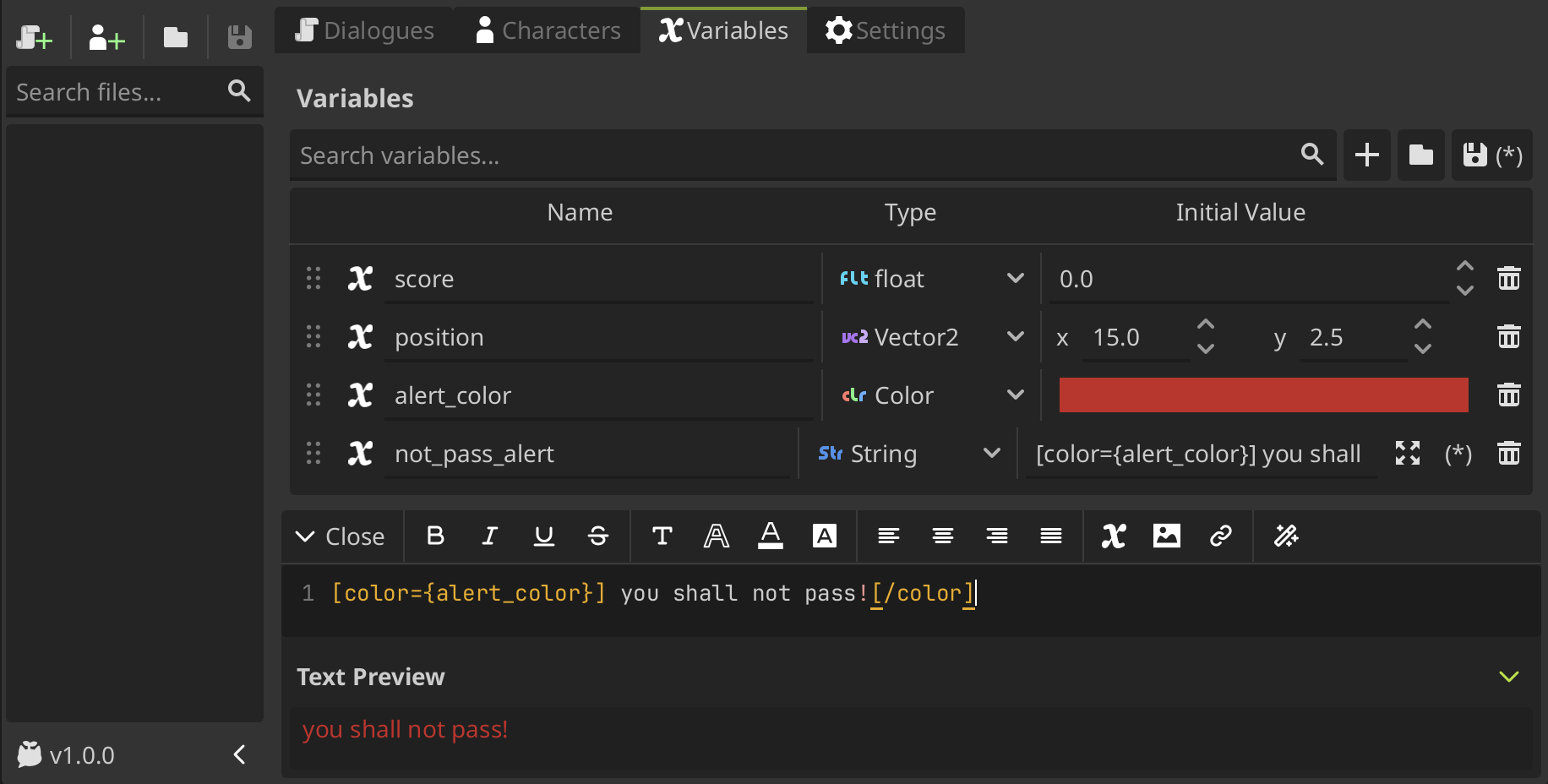This screenshot has width=1548, height=784.
Task: Insert a variable using the editor toolbar
Action: coord(1113,536)
